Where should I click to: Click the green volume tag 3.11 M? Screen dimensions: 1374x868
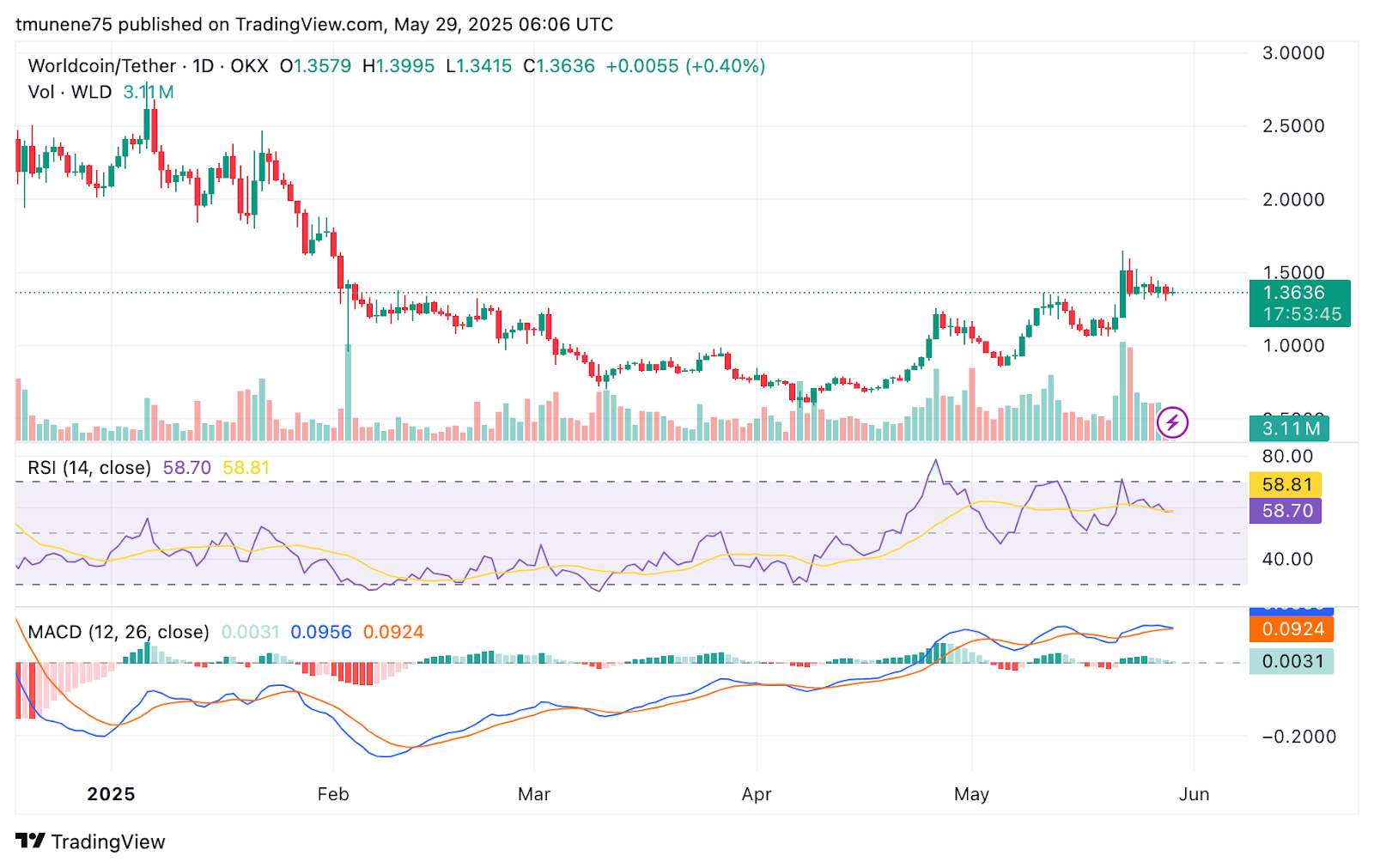(x=1289, y=428)
